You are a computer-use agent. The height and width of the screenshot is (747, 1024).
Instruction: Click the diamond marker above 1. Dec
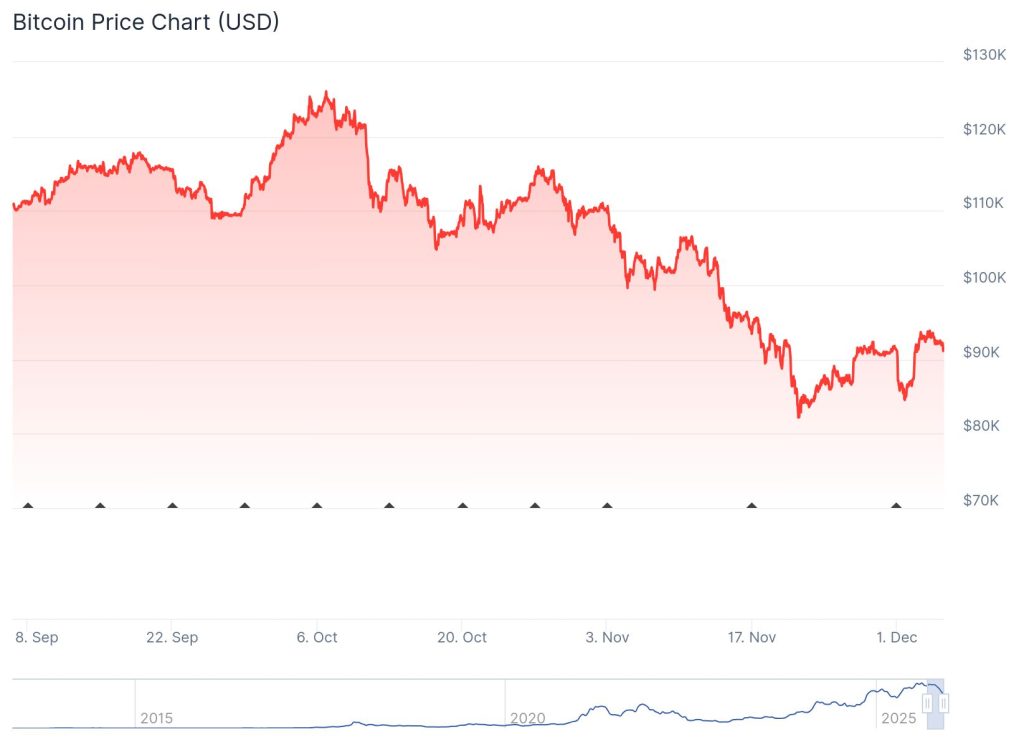(896, 506)
